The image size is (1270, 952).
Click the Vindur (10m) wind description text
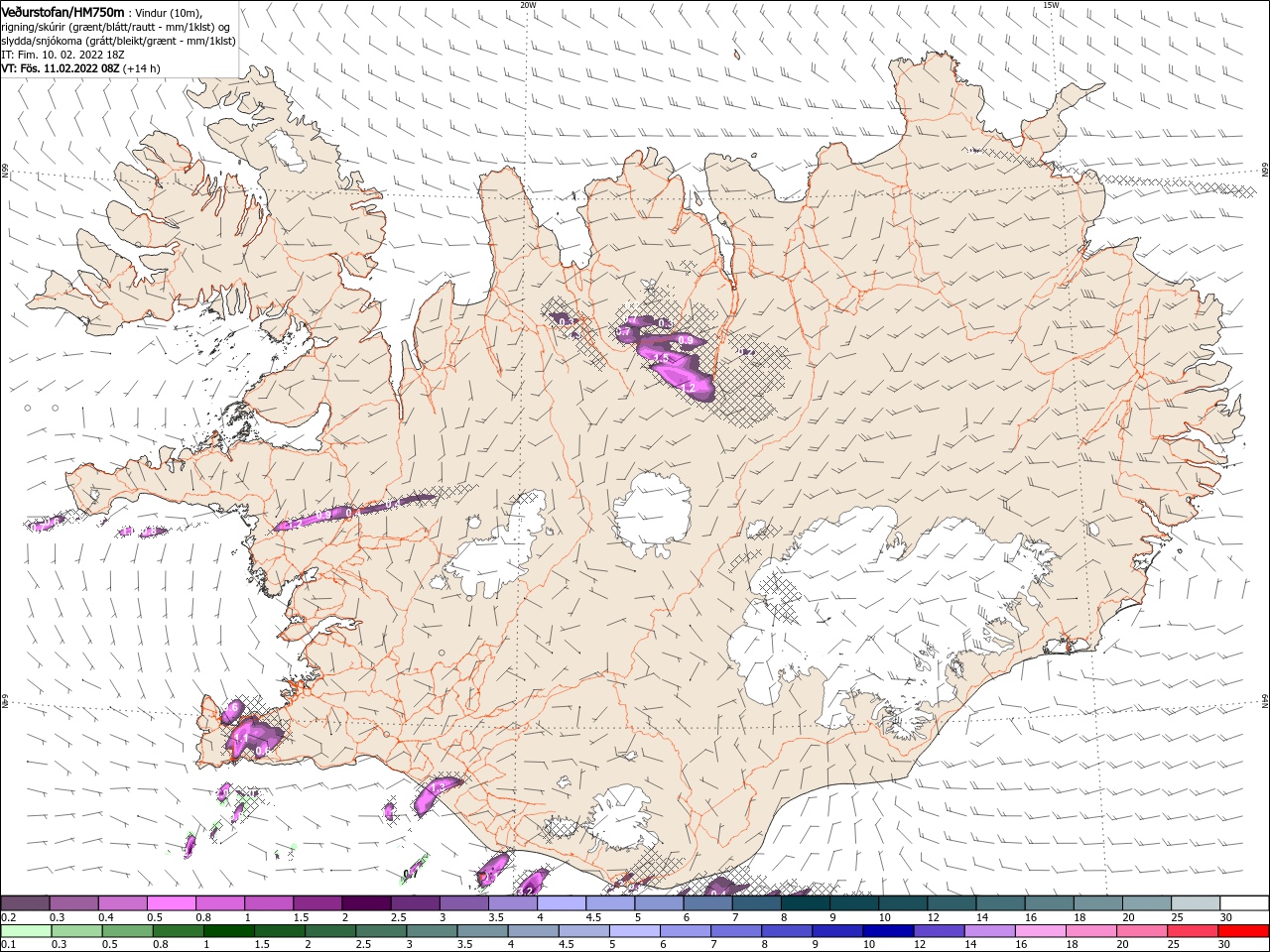169,13
